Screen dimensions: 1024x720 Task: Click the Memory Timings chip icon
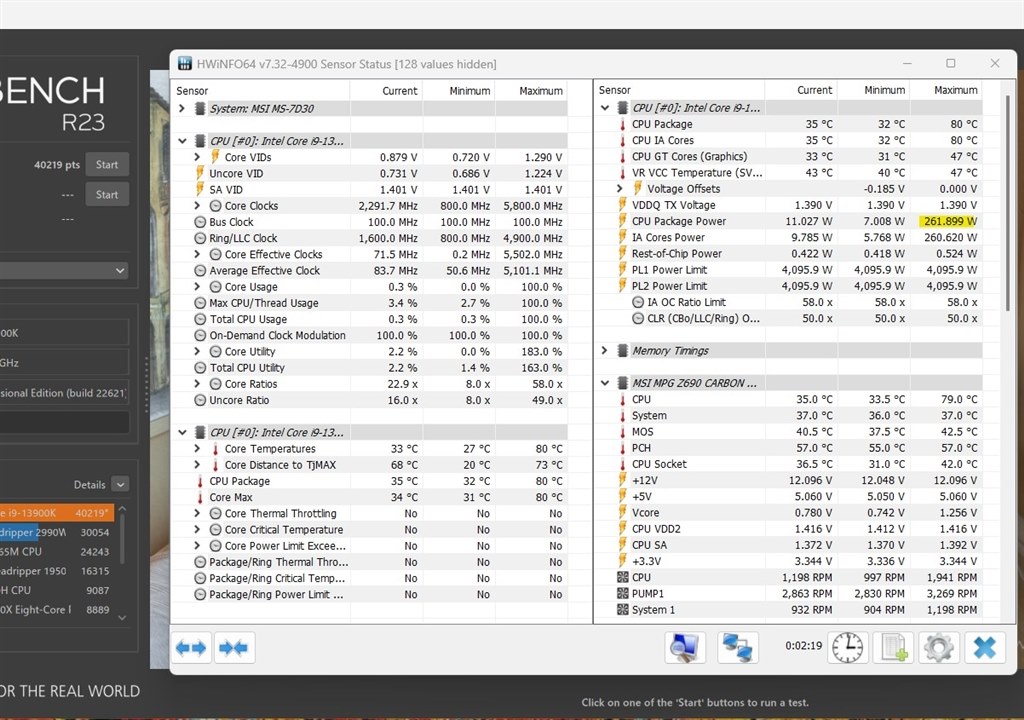623,351
